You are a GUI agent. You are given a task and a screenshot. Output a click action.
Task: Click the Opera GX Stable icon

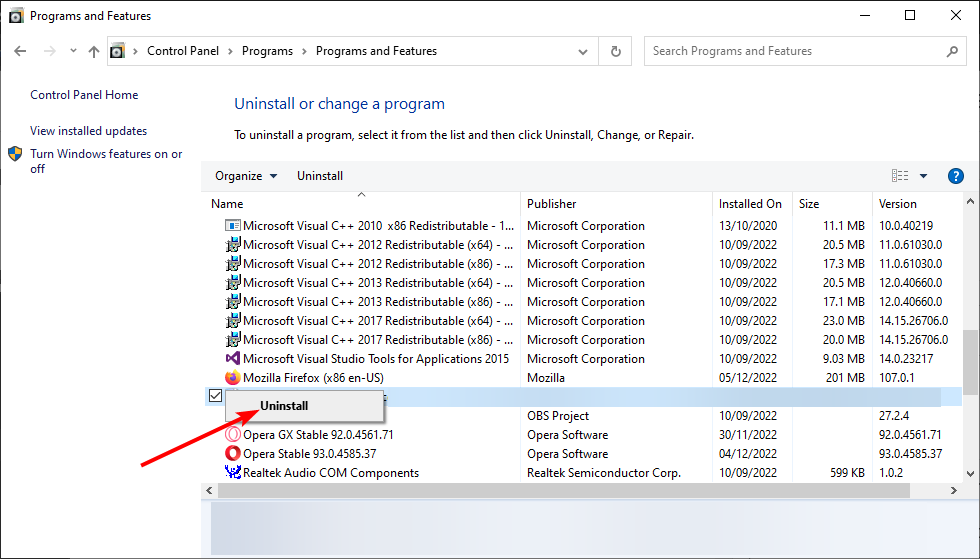click(232, 435)
